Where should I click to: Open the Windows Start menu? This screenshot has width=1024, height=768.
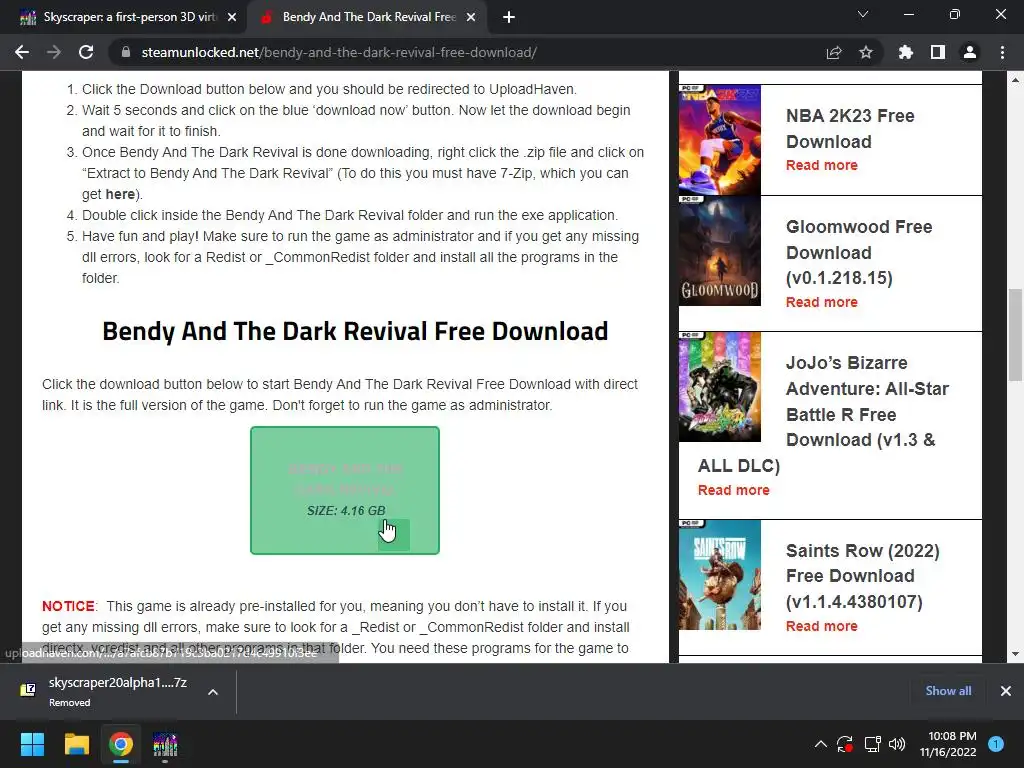[x=32, y=744]
